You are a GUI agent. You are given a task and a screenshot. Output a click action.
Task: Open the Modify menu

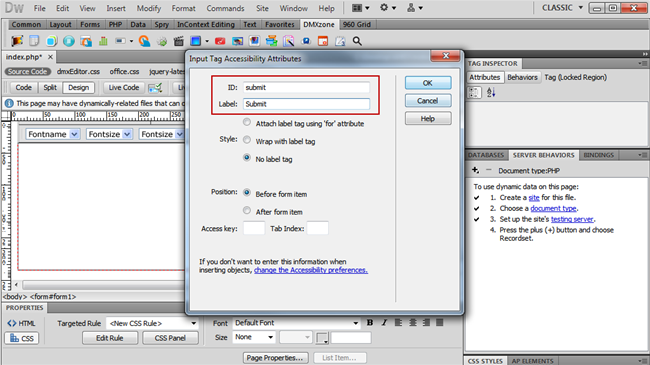pos(149,8)
